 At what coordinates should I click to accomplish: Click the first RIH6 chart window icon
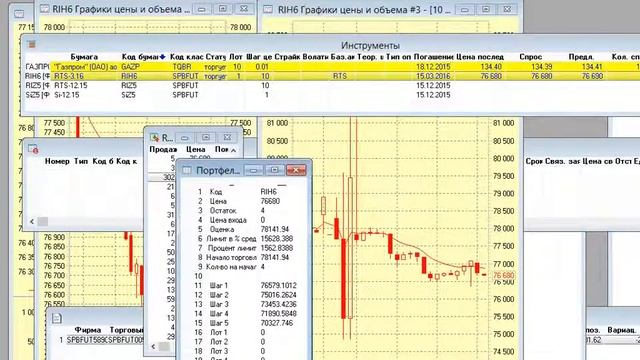pyautogui.click(x=44, y=9)
